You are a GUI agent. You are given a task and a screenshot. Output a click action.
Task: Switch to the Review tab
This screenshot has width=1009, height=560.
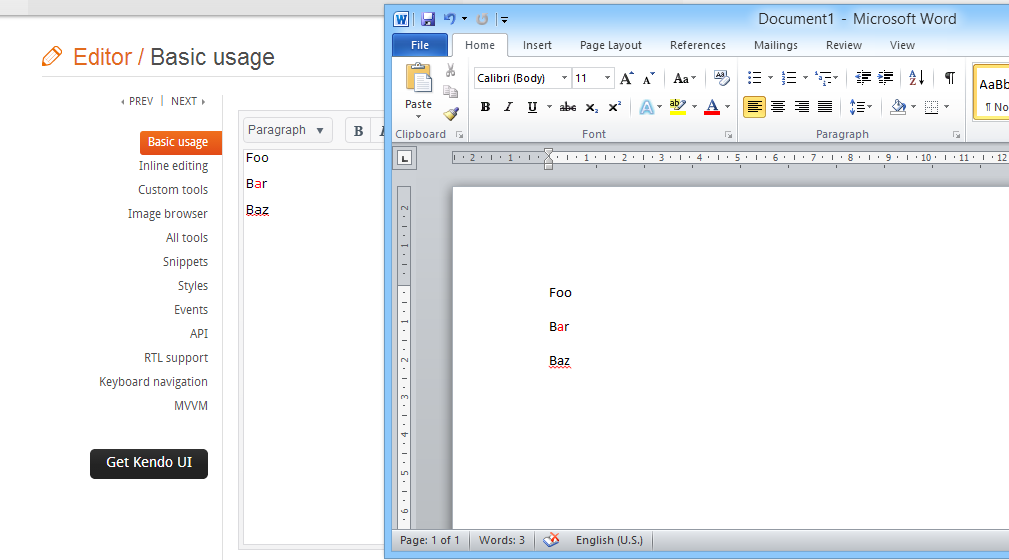844,45
